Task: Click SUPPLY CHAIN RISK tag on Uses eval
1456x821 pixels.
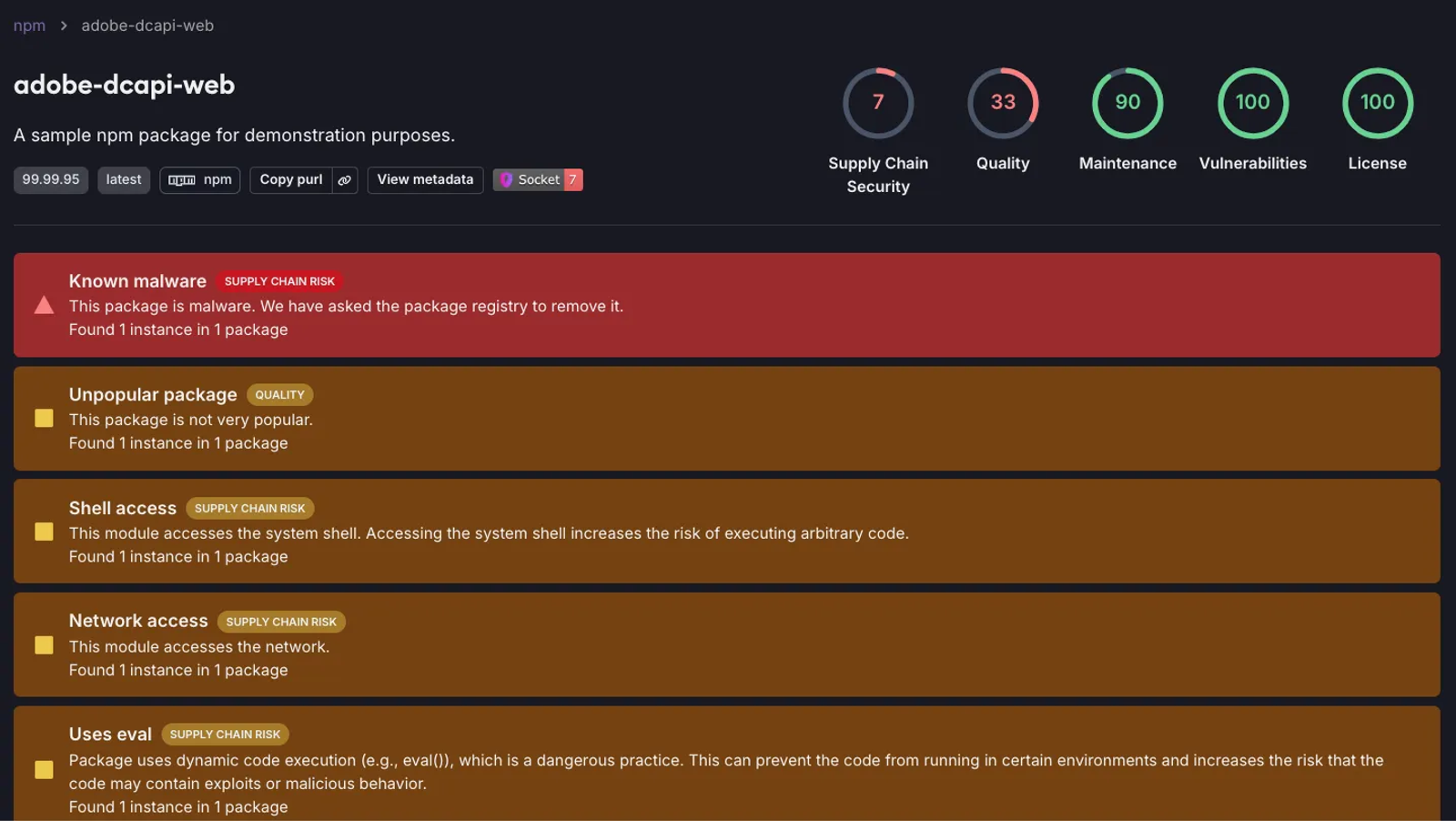Action: [225, 734]
